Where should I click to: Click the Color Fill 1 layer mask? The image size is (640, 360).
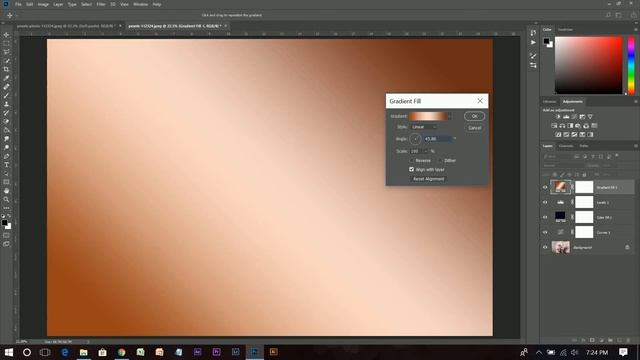coord(584,217)
